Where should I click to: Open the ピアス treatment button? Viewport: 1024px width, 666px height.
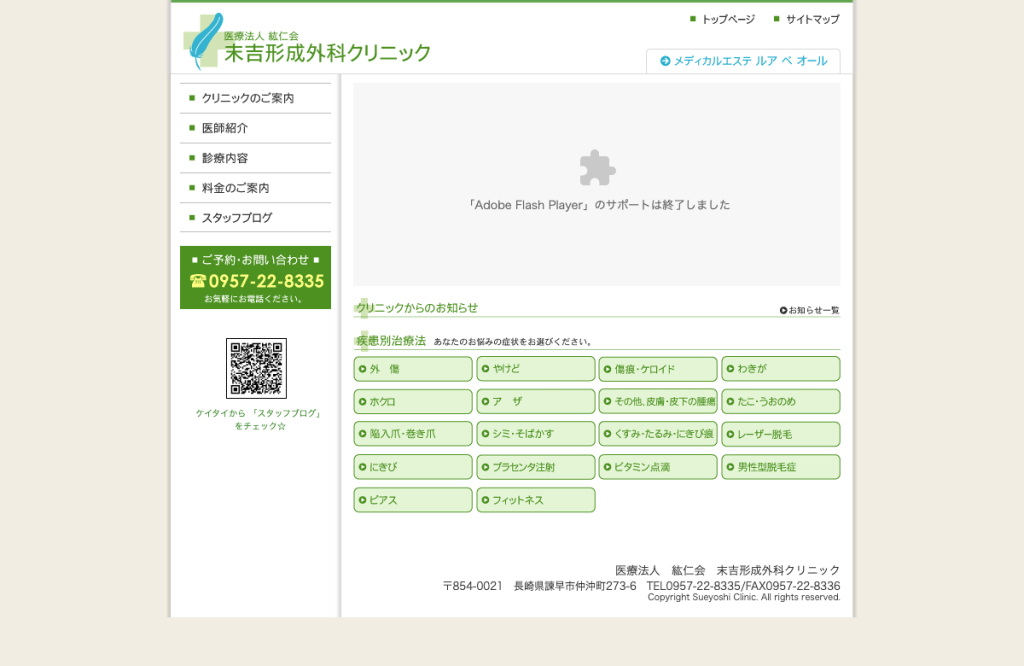(413, 500)
